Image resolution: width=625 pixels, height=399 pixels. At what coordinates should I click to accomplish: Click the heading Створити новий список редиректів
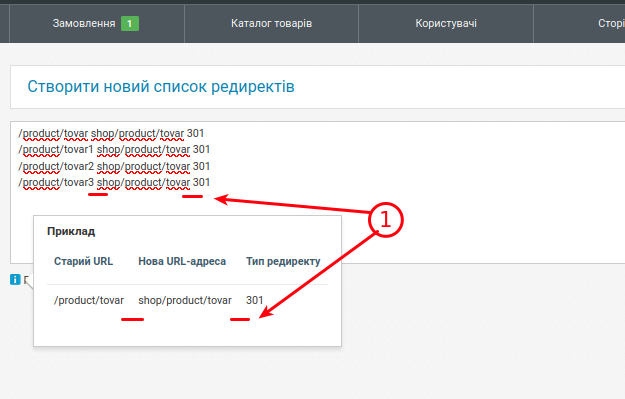(161, 86)
